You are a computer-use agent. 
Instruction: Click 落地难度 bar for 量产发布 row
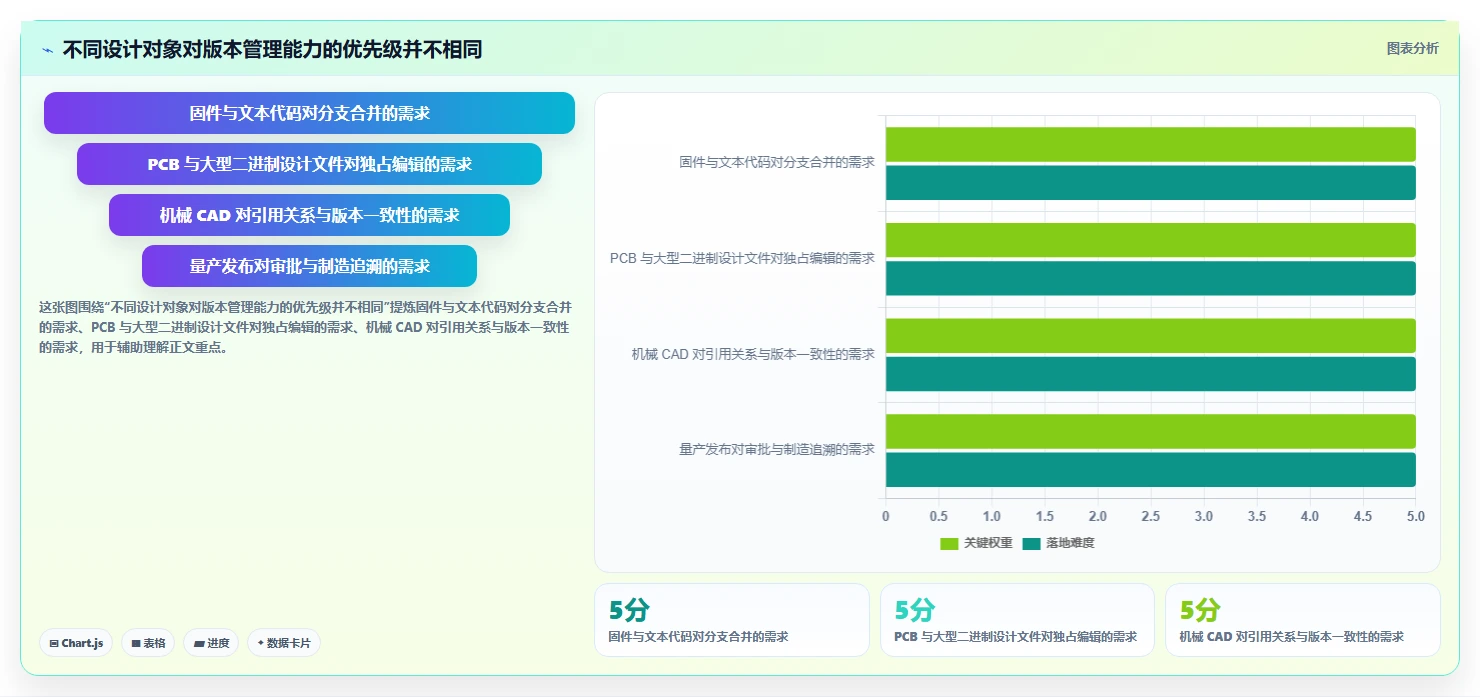(1150, 470)
